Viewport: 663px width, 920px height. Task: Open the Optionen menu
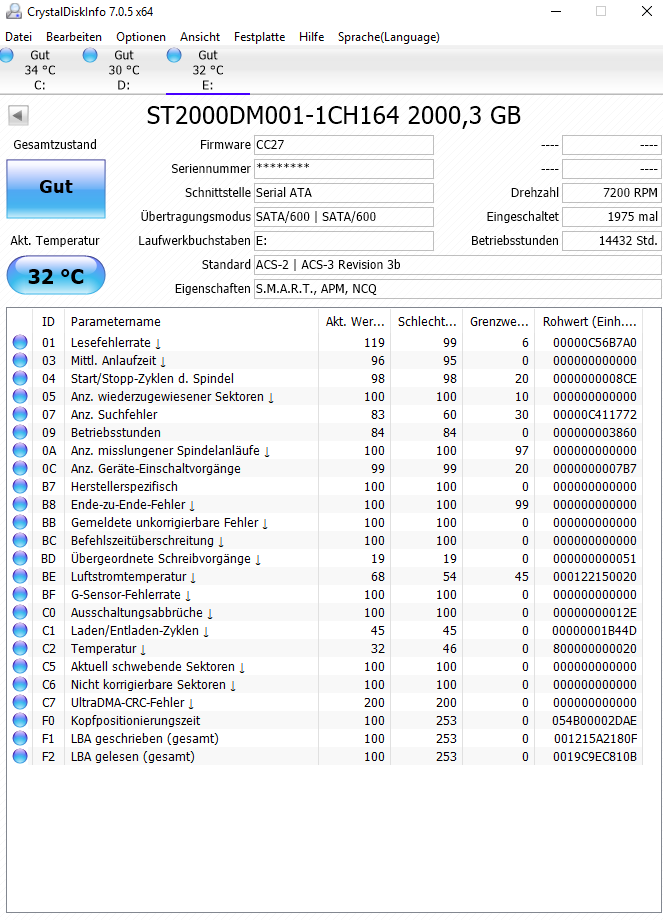click(x=141, y=36)
